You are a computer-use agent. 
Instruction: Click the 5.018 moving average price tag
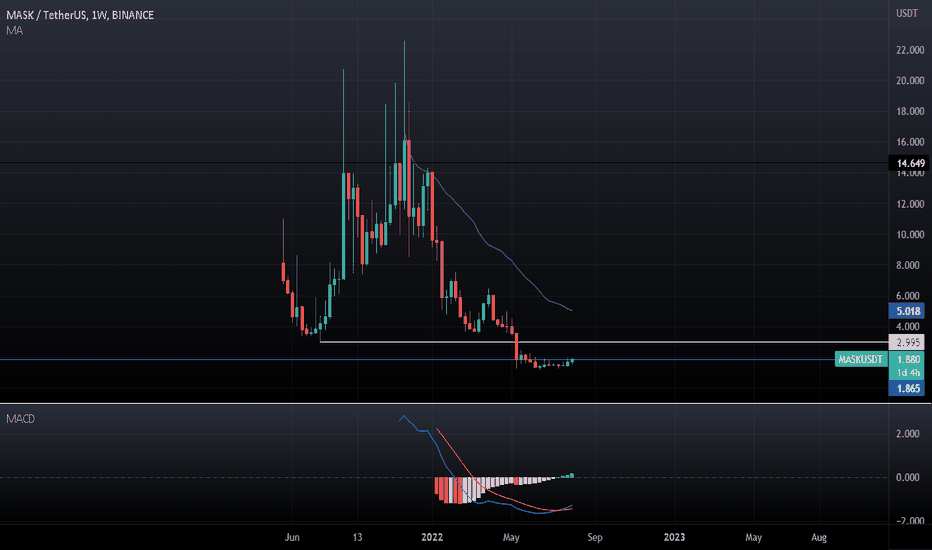907,311
